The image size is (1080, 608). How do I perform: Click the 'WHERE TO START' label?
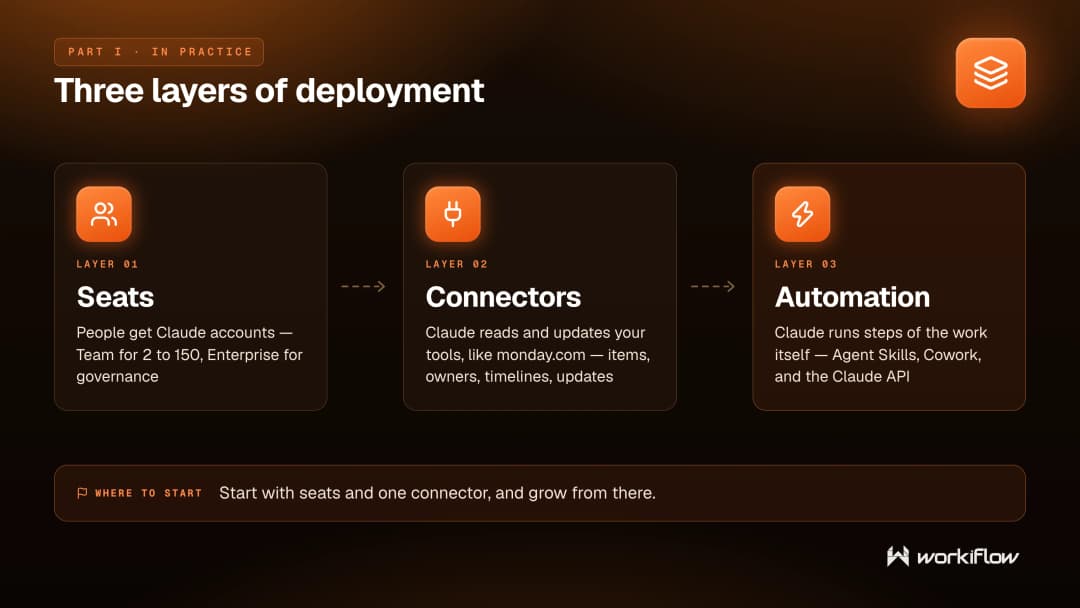148,493
